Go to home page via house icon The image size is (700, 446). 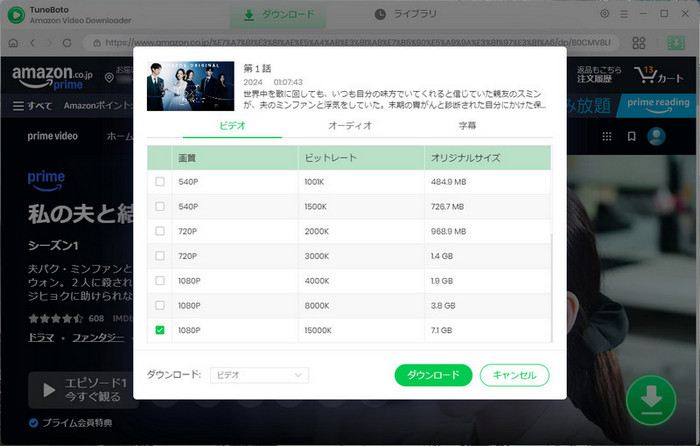tap(13, 43)
